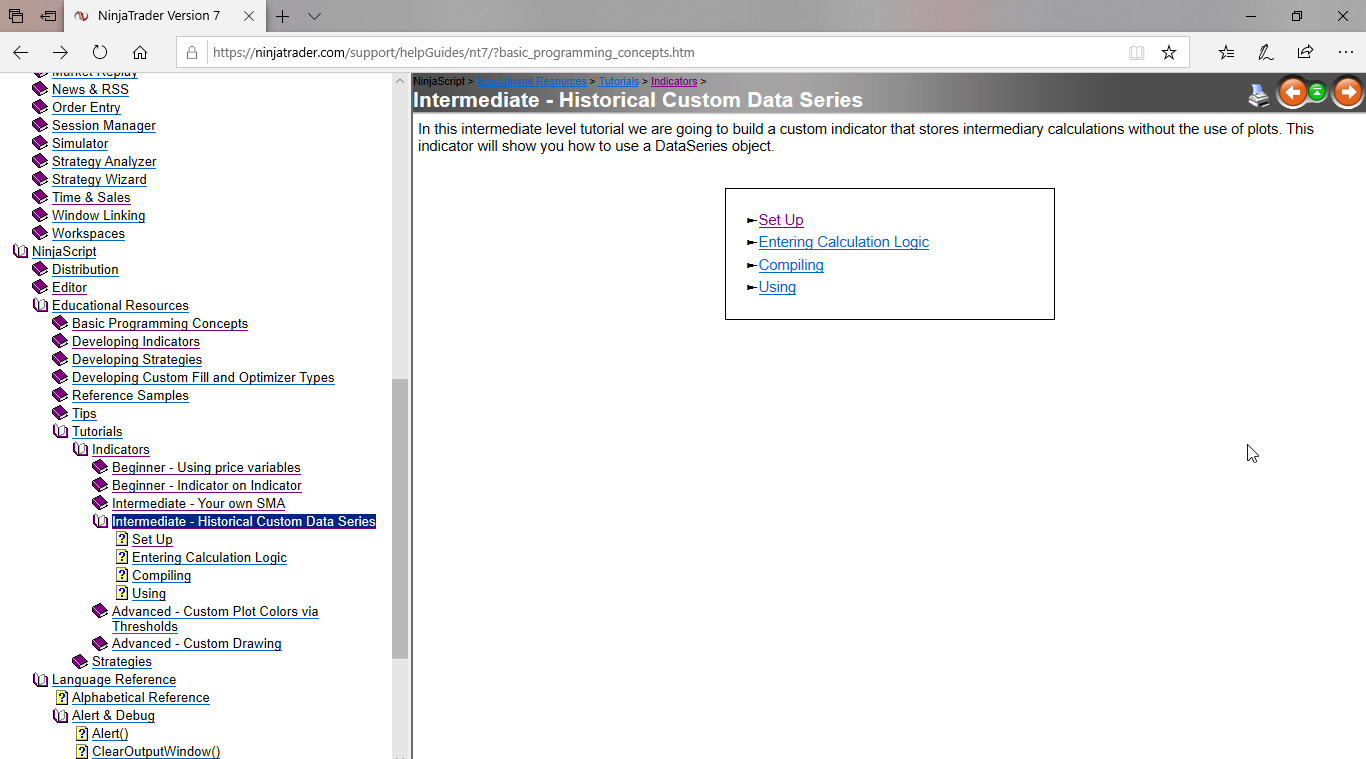Open Advanced - Custom Drawing tutorial

pyautogui.click(x=197, y=643)
